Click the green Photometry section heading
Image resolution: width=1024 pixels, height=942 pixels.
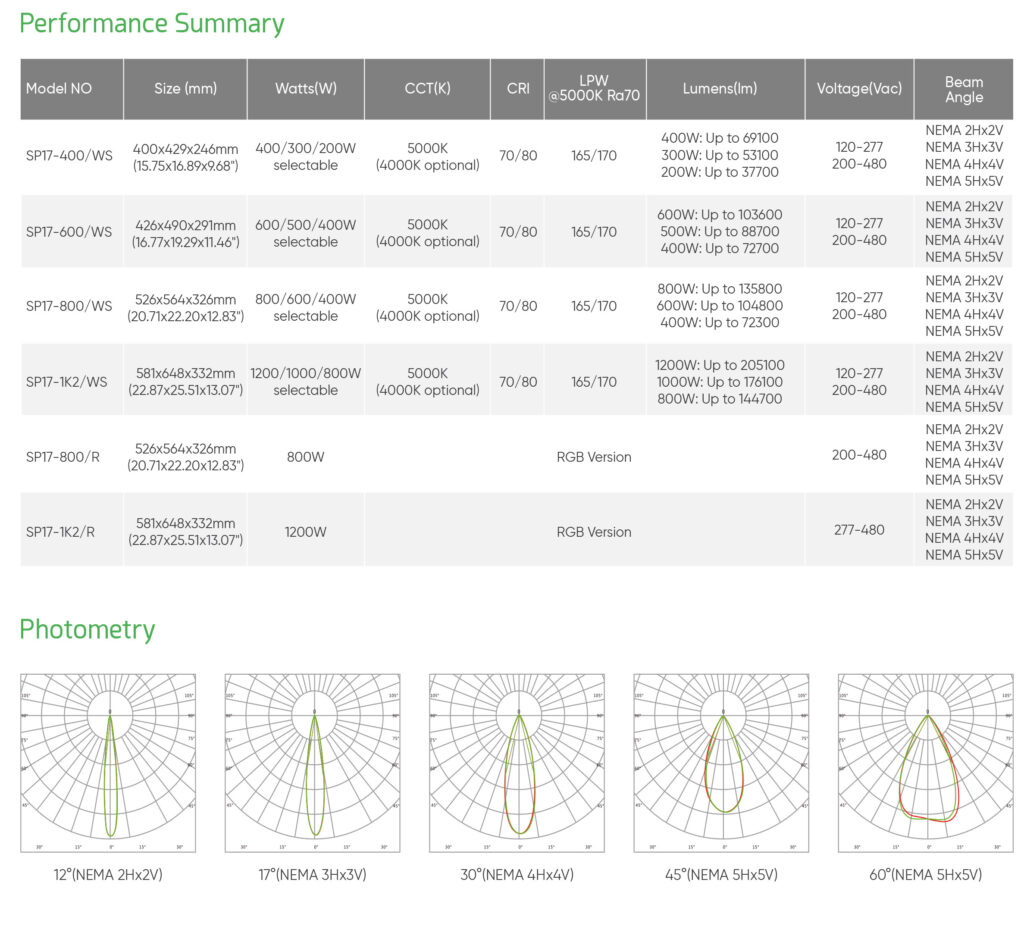click(x=87, y=629)
